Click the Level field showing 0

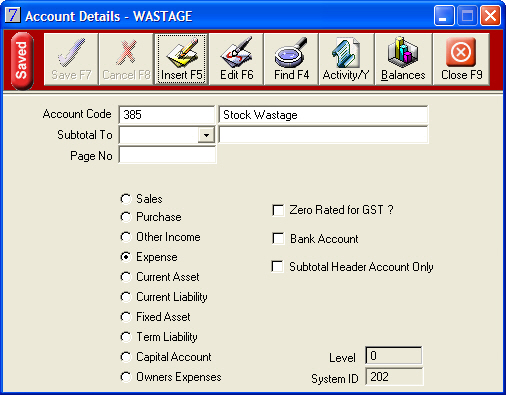click(x=393, y=356)
